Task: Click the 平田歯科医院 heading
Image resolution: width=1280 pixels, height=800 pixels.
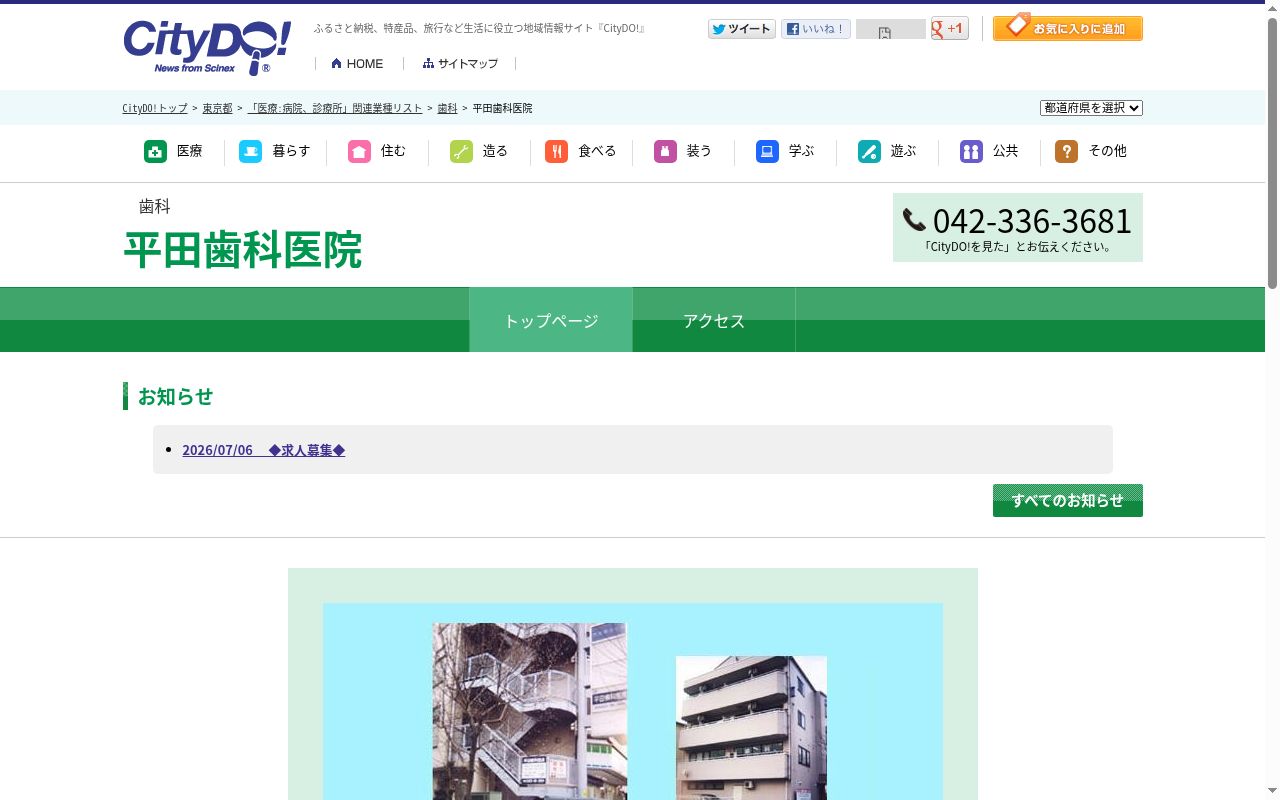Action: (x=243, y=250)
